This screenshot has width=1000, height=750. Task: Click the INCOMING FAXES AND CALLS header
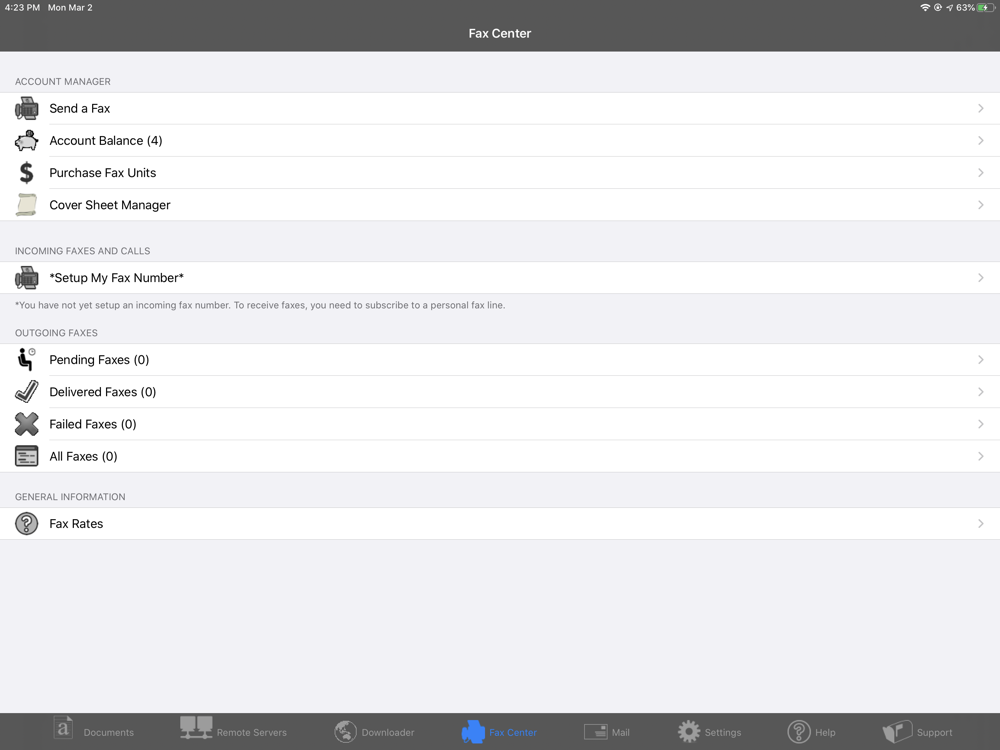coord(82,251)
